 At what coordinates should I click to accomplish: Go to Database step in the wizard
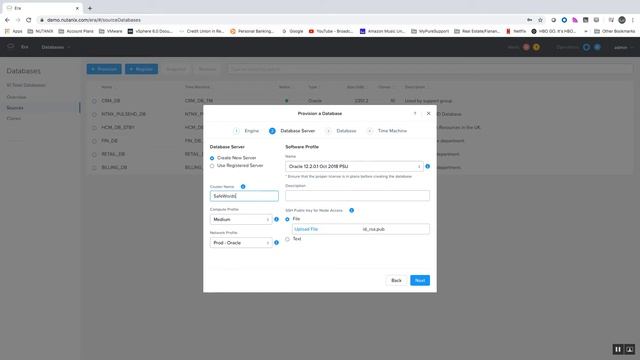click(341, 131)
